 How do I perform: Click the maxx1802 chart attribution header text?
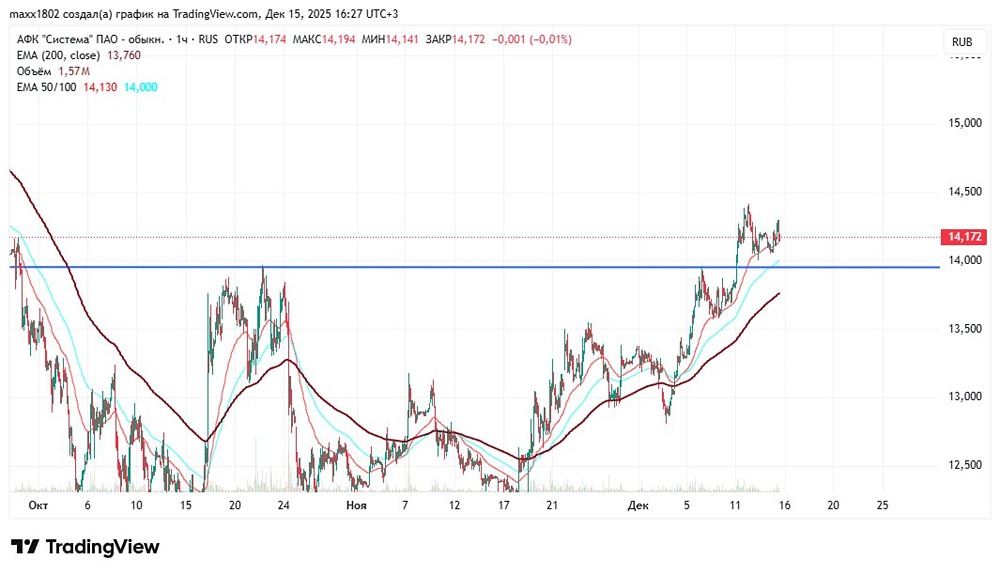pos(205,14)
